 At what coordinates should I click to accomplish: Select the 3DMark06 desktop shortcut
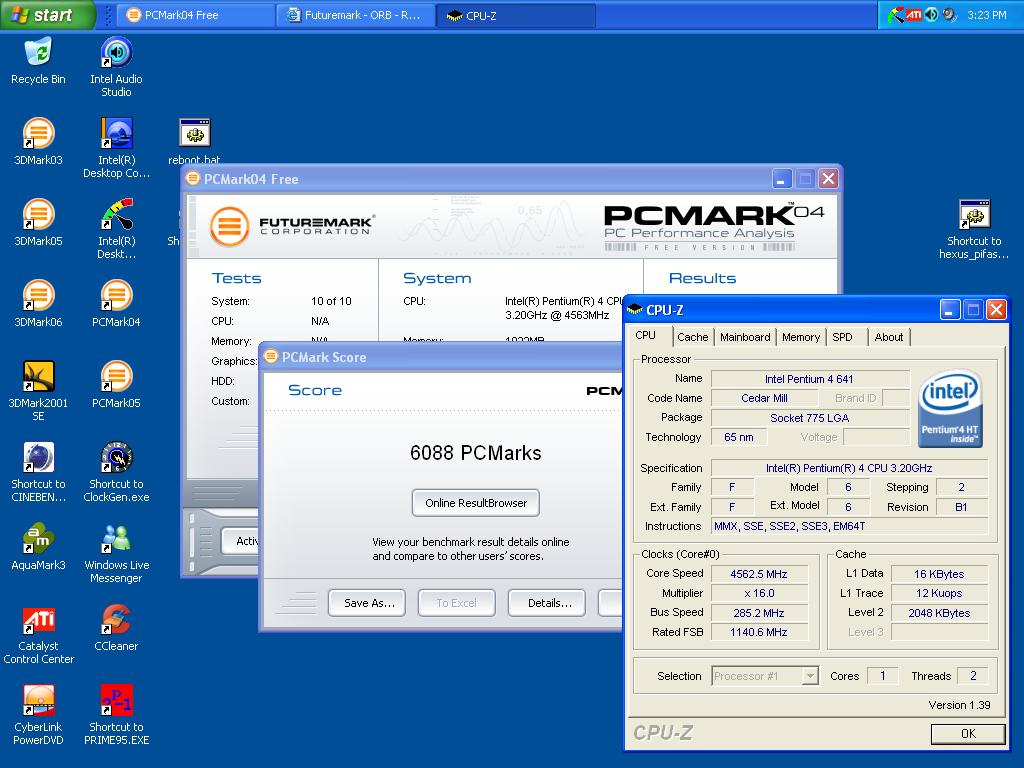tap(39, 304)
